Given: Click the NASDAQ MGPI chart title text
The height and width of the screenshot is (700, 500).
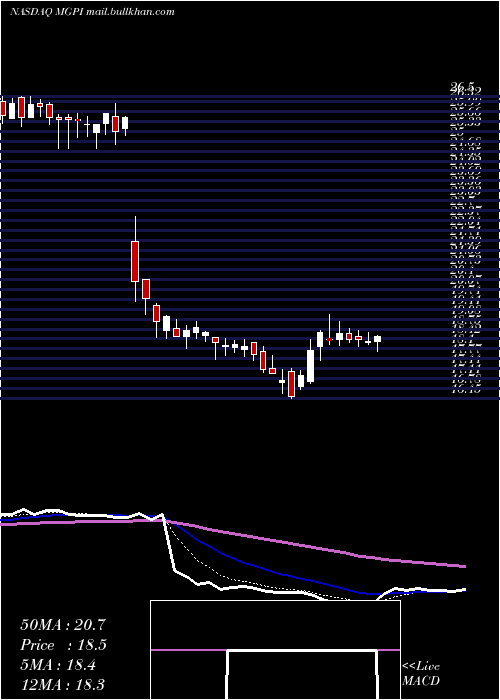Looking at the screenshot, I should tap(92, 12).
